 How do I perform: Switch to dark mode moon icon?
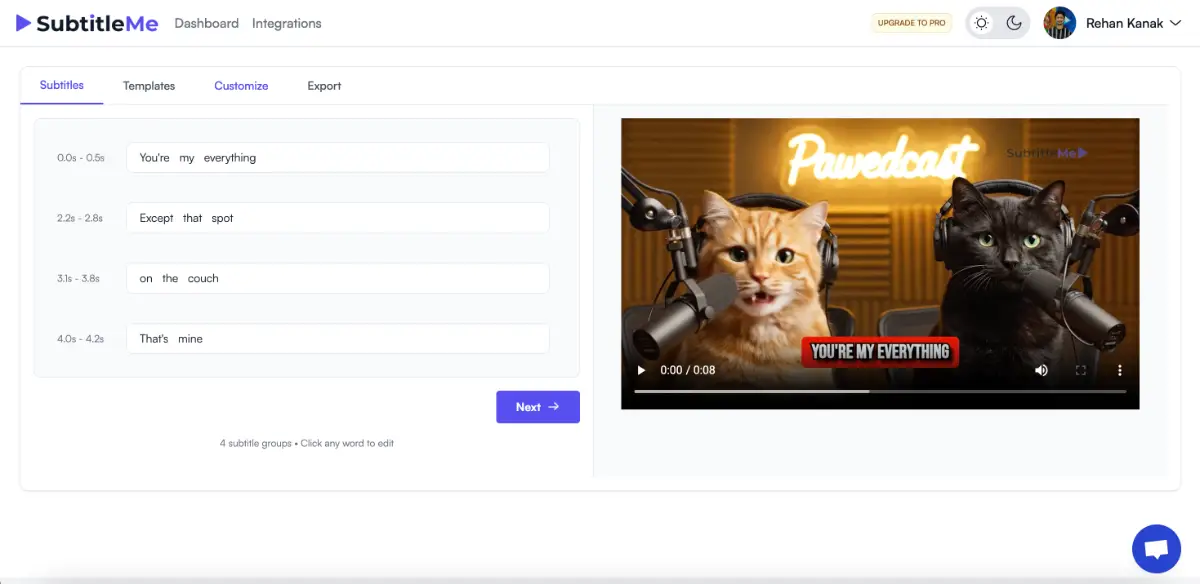pyautogui.click(x=1014, y=23)
